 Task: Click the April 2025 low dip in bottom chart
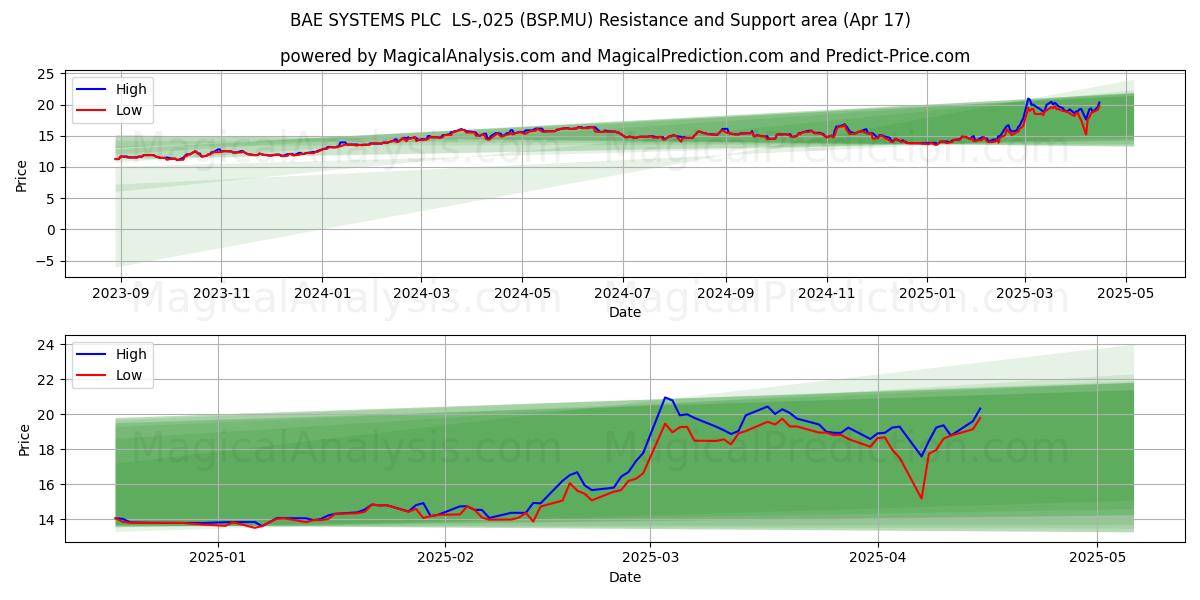921,498
